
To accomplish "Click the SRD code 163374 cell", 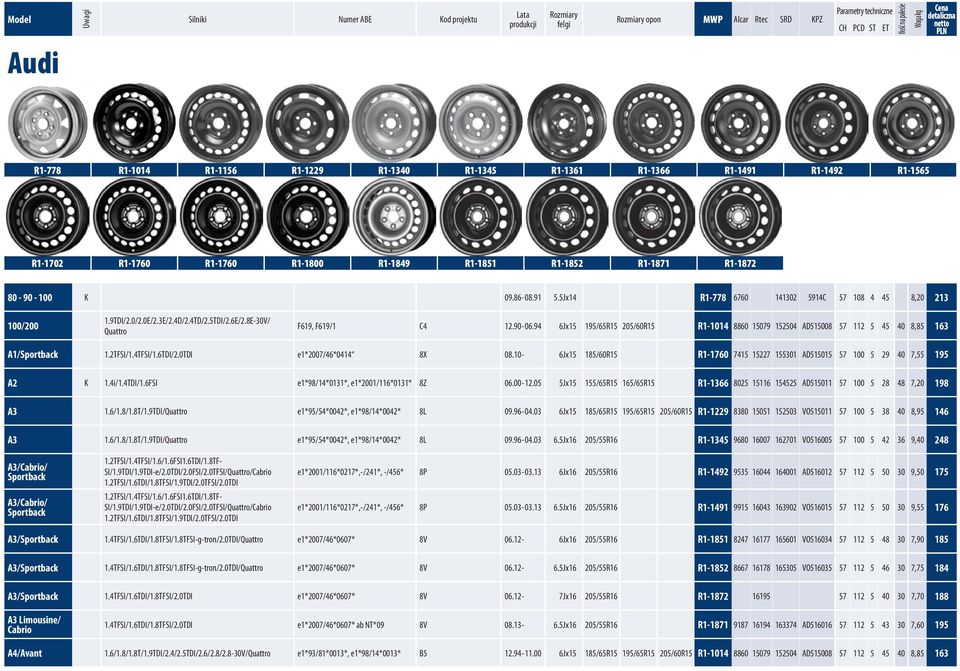I will coord(786,624).
